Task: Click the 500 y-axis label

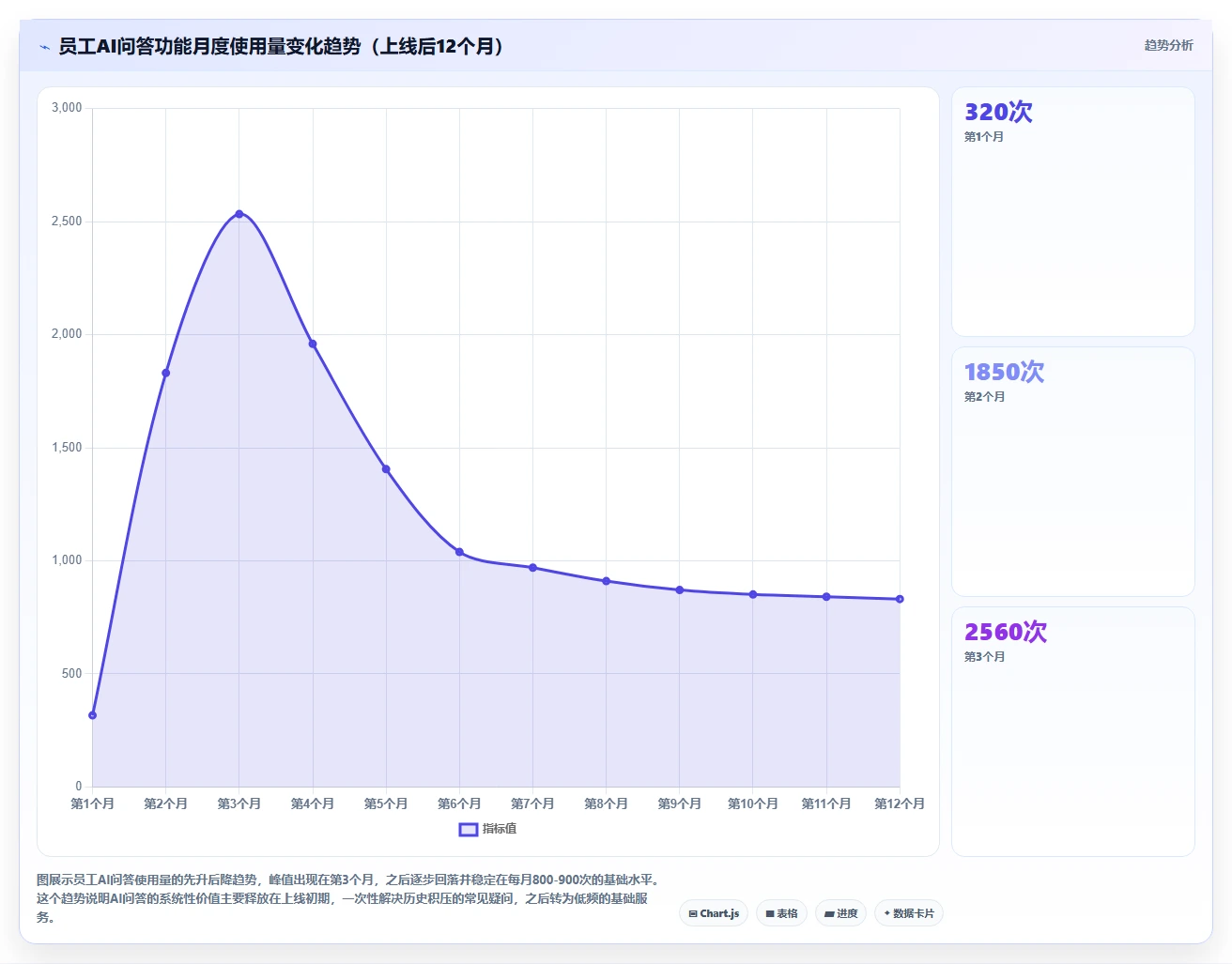Action: coord(72,674)
